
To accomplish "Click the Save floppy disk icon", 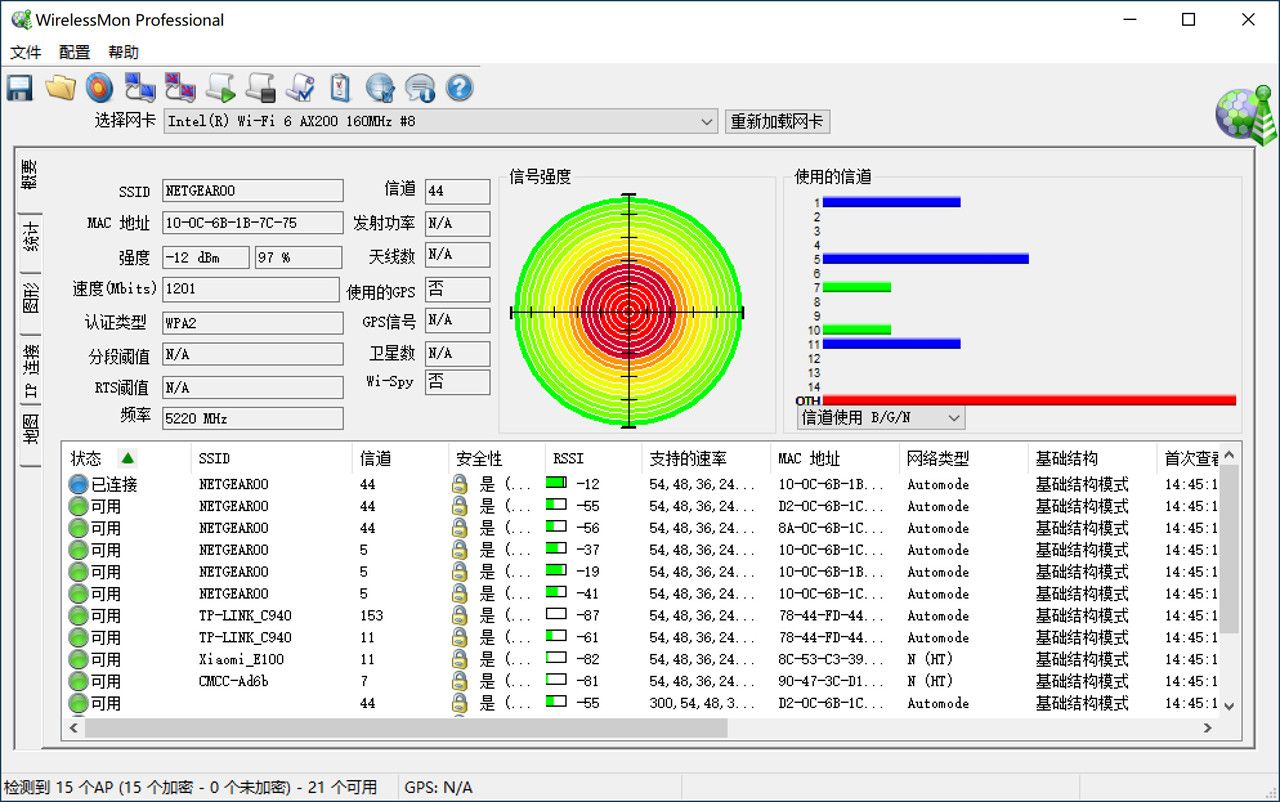I will pyautogui.click(x=19, y=88).
